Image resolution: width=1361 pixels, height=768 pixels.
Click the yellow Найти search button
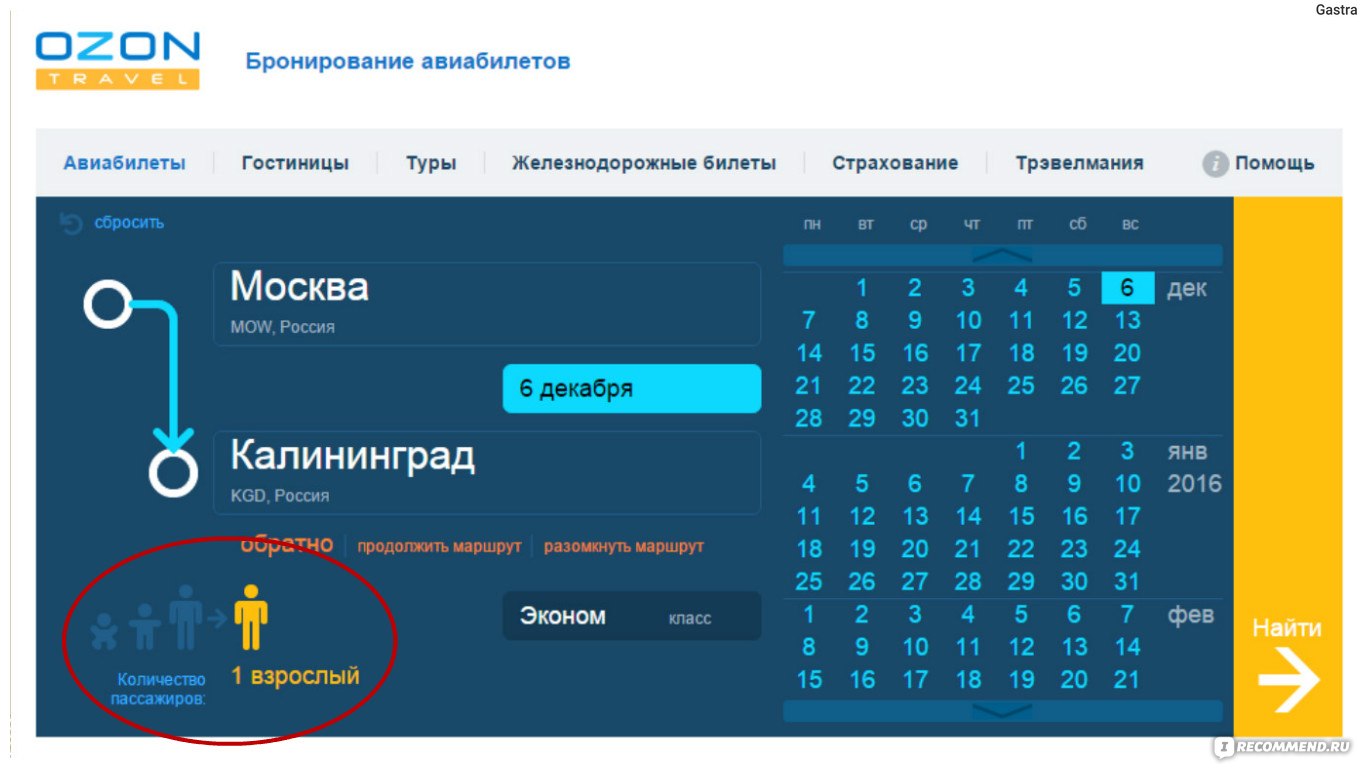point(1288,467)
